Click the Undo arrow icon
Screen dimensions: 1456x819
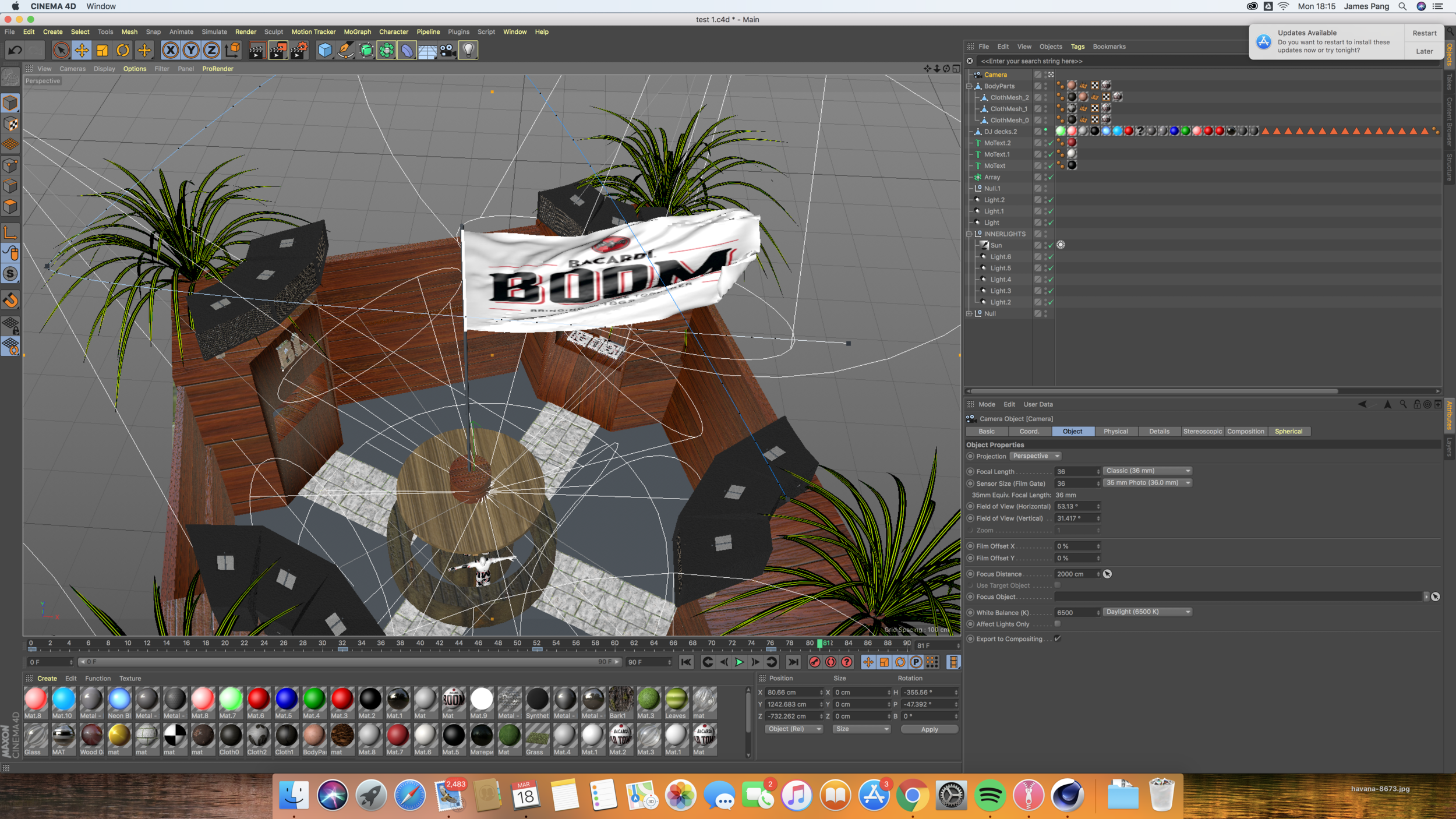(x=15, y=50)
